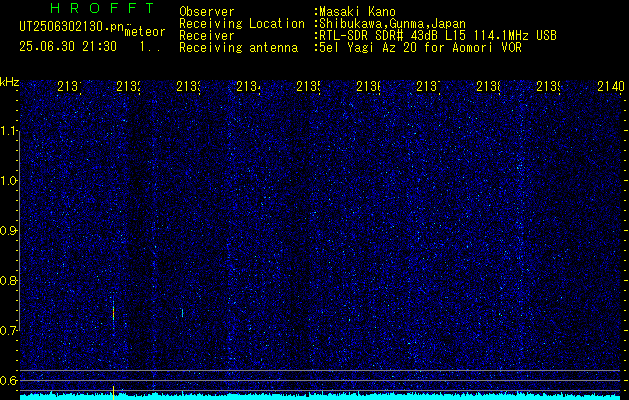Image resolution: width=629 pixels, height=400 pixels.
Task: Click Shibukawa,Gunma,Japan location text
Action: (392, 24)
